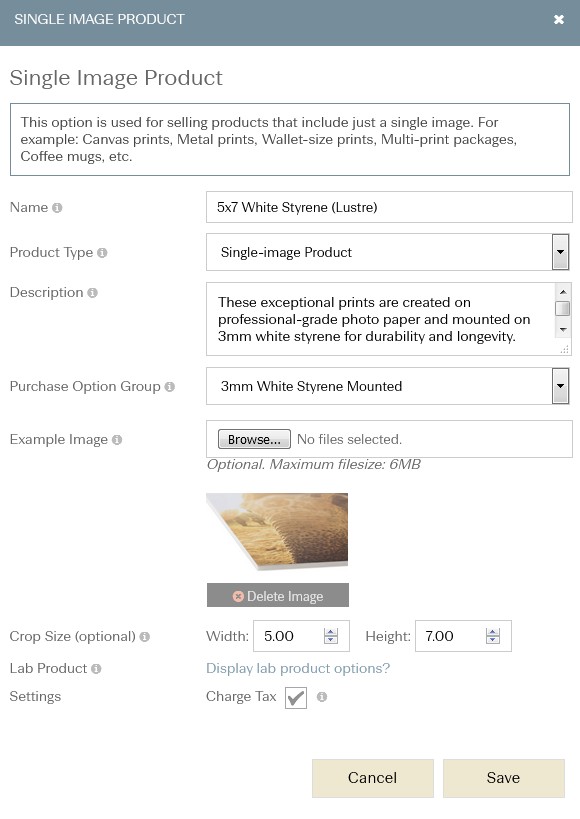Click the Height spinner arrows

pos(493,636)
